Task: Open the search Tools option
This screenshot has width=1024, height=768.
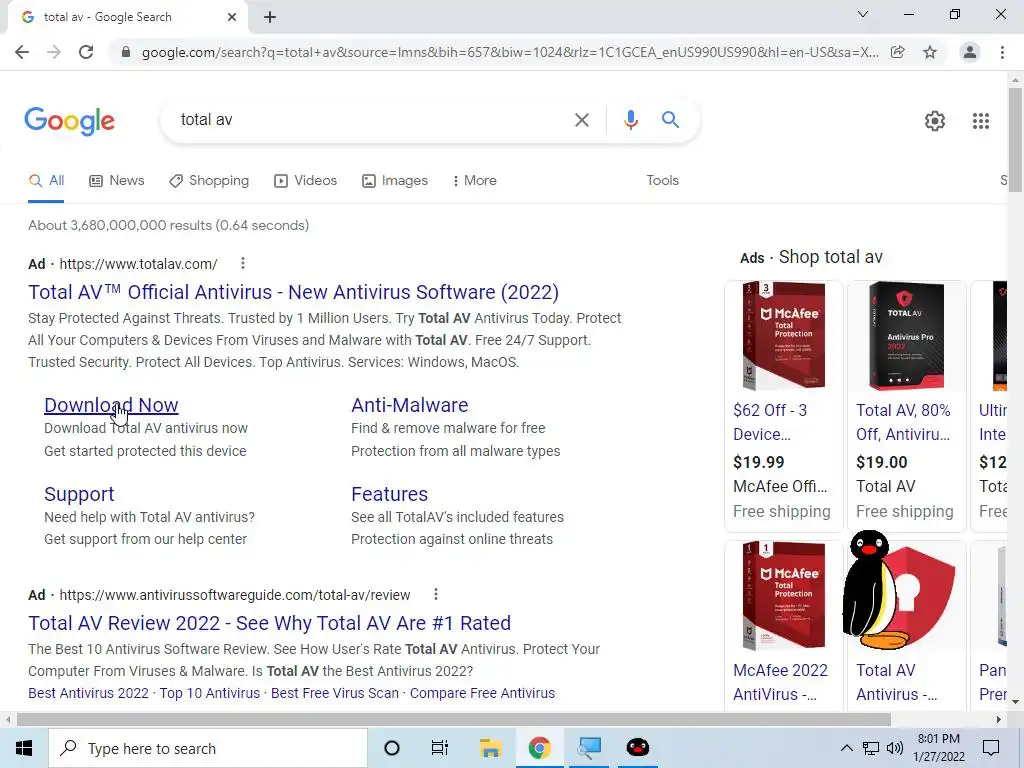Action: pyautogui.click(x=662, y=181)
